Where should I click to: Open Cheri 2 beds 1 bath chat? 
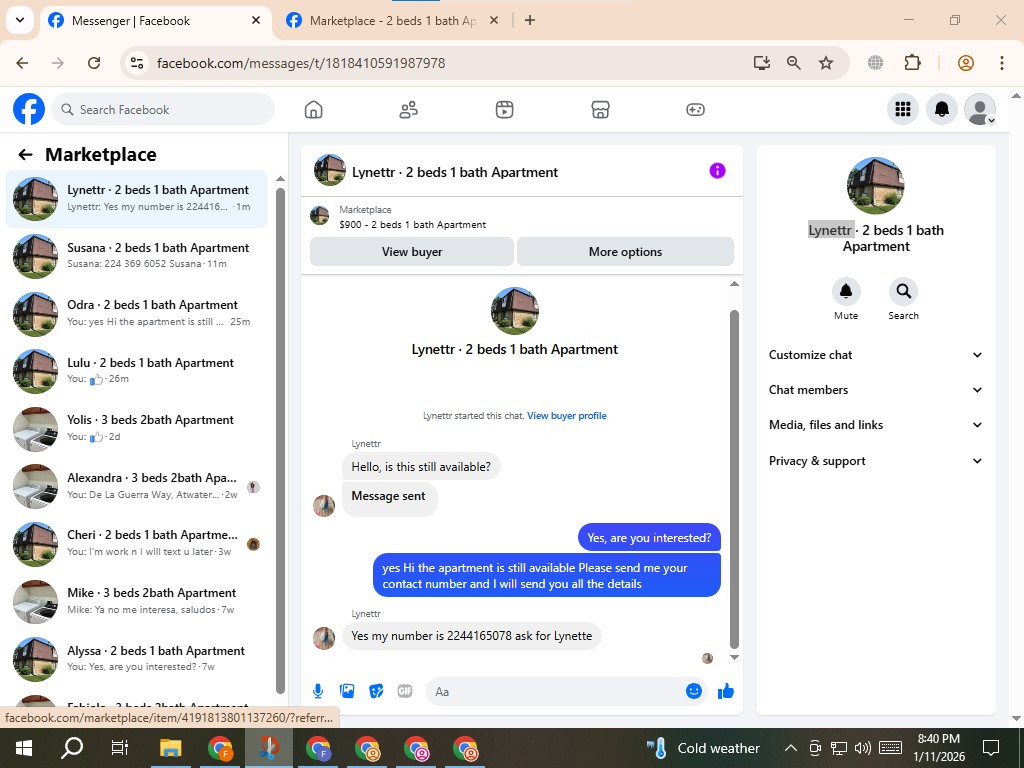[x=137, y=543]
